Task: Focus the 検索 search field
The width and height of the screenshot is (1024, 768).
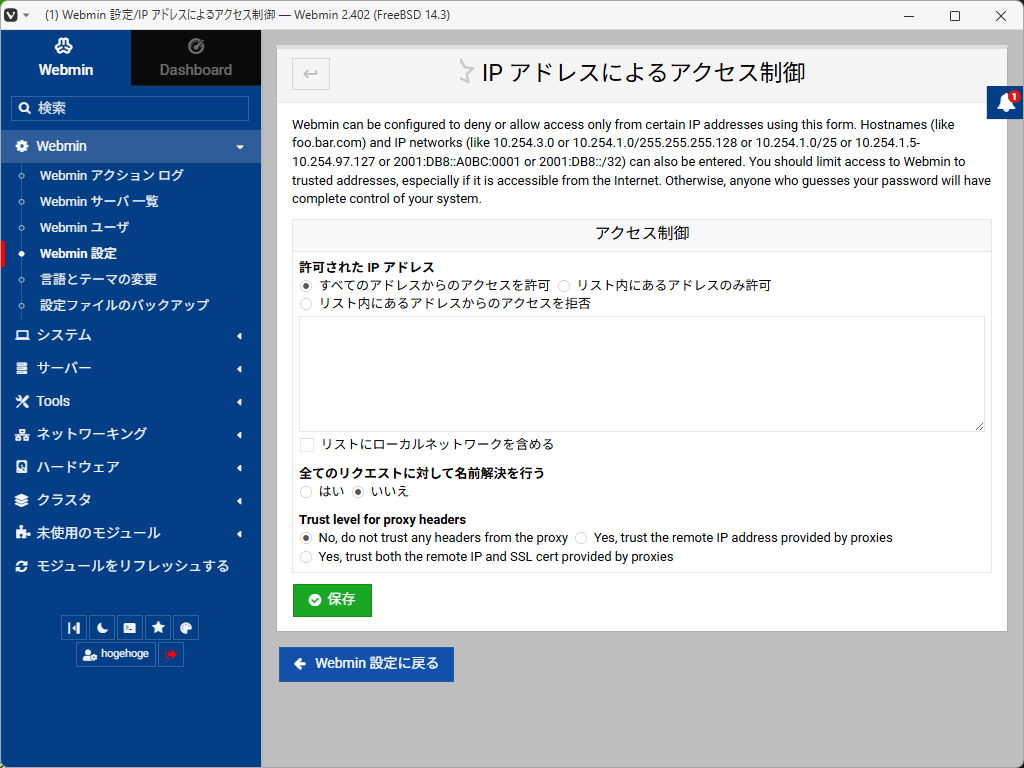Action: [130, 108]
